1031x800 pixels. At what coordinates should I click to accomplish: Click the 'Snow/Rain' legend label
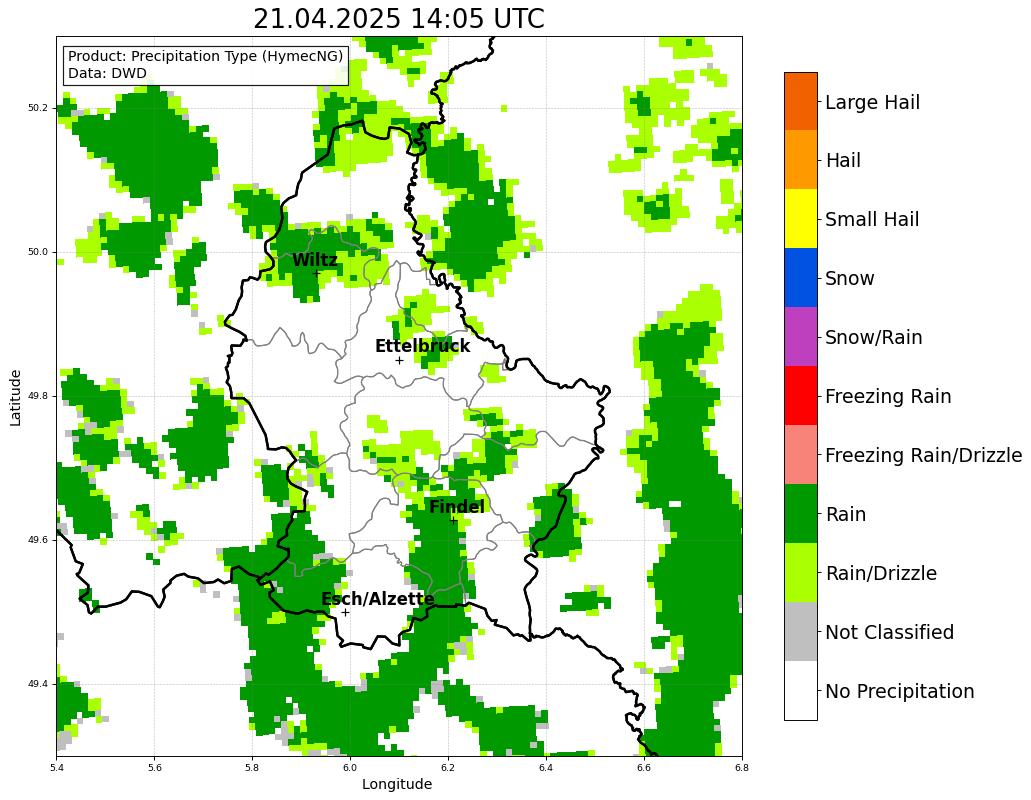tap(873, 337)
